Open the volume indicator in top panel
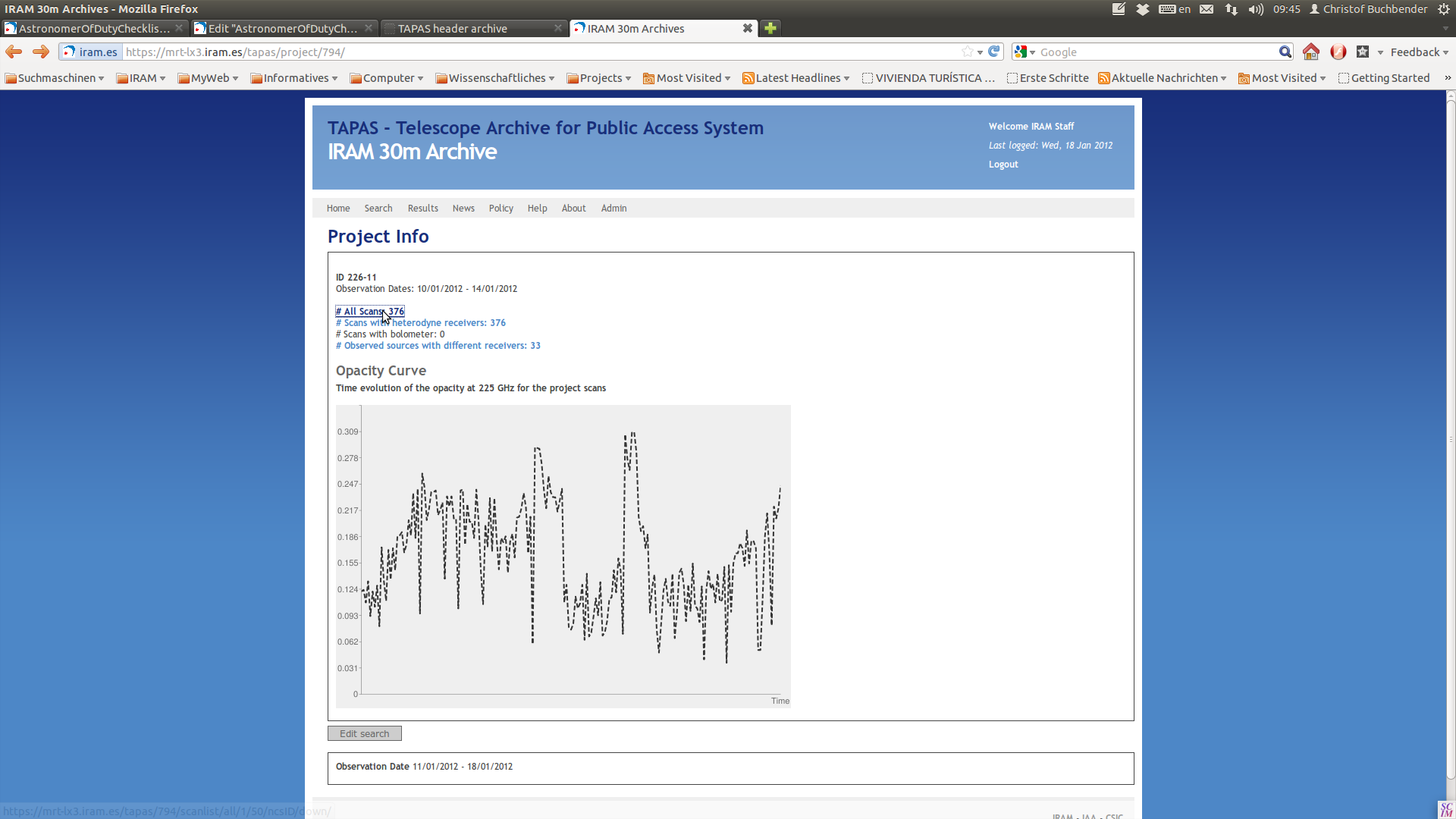This screenshot has height=819, width=1456. pos(1256,9)
